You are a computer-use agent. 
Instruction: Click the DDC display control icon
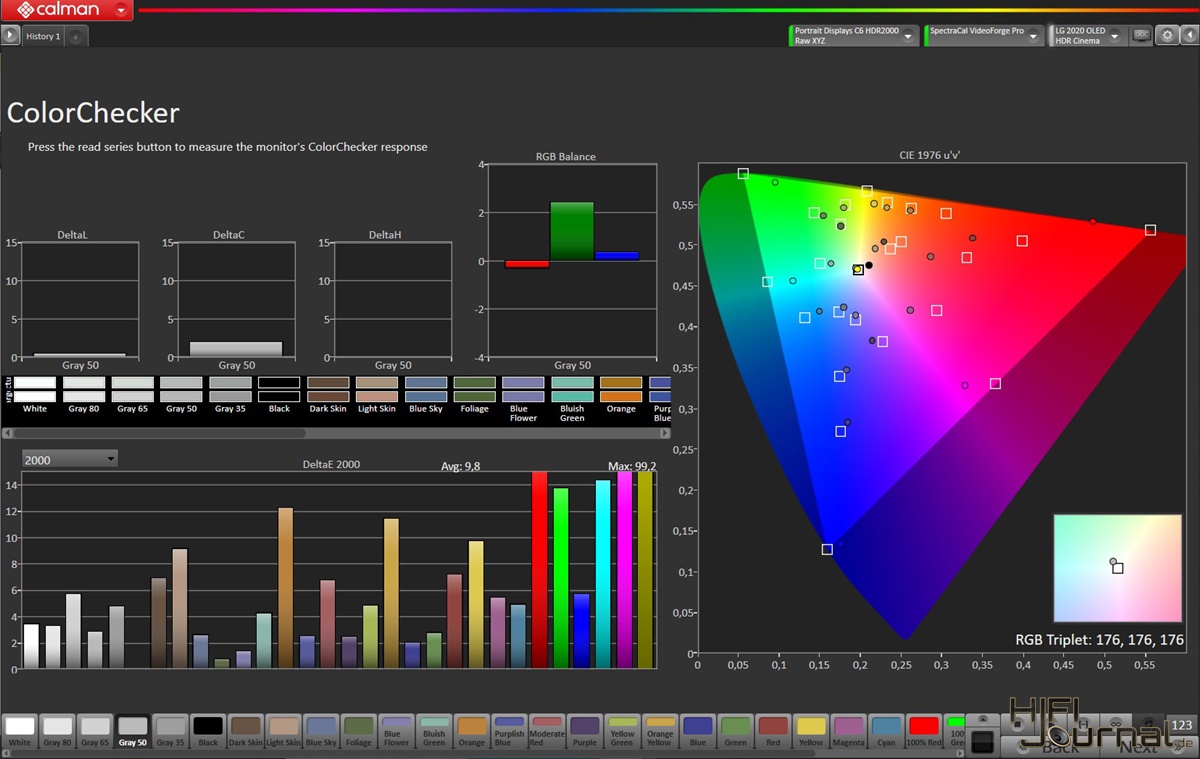[x=1141, y=36]
